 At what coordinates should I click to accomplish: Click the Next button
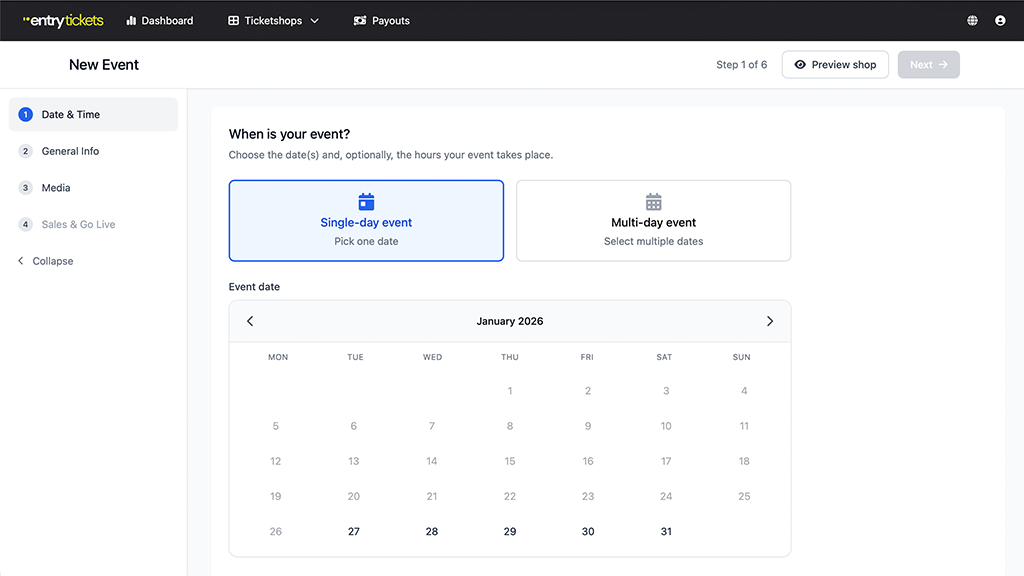(928, 65)
